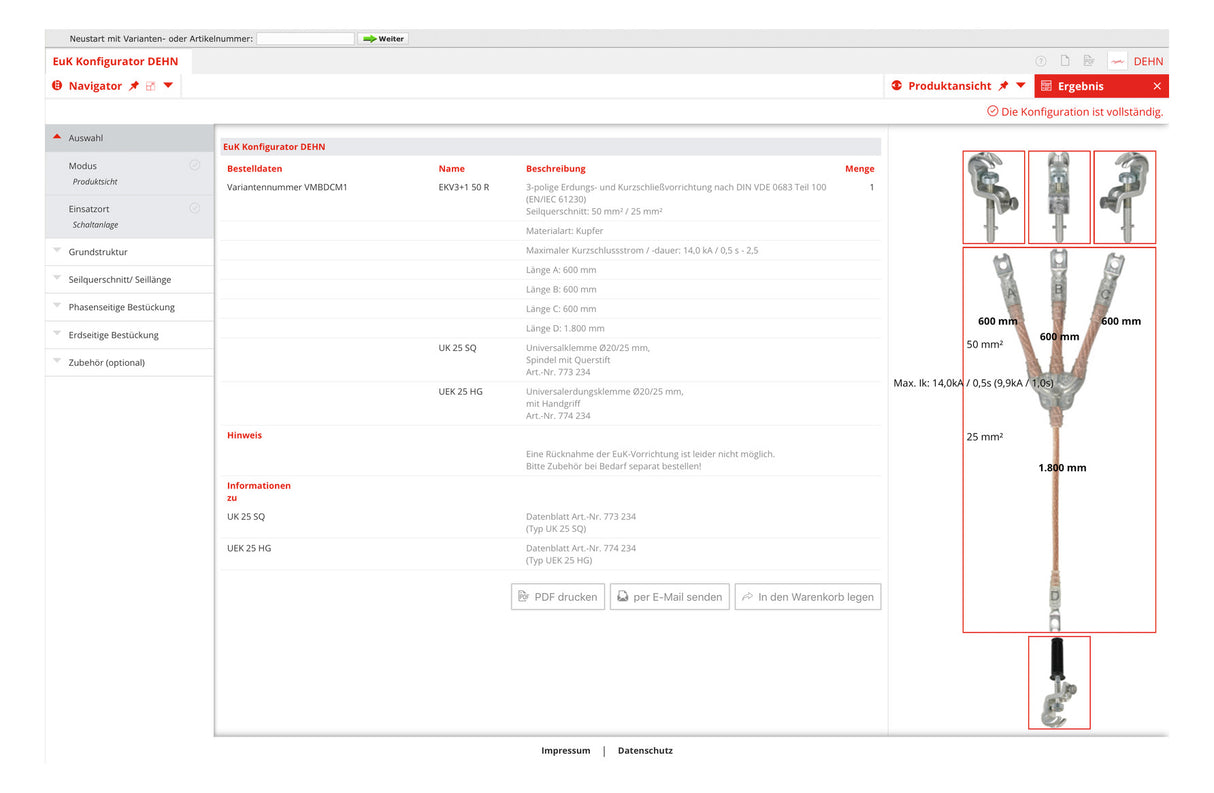Click the green arrow on Weiter button
Image resolution: width=1214 pixels, height=793 pixels.
369,39
